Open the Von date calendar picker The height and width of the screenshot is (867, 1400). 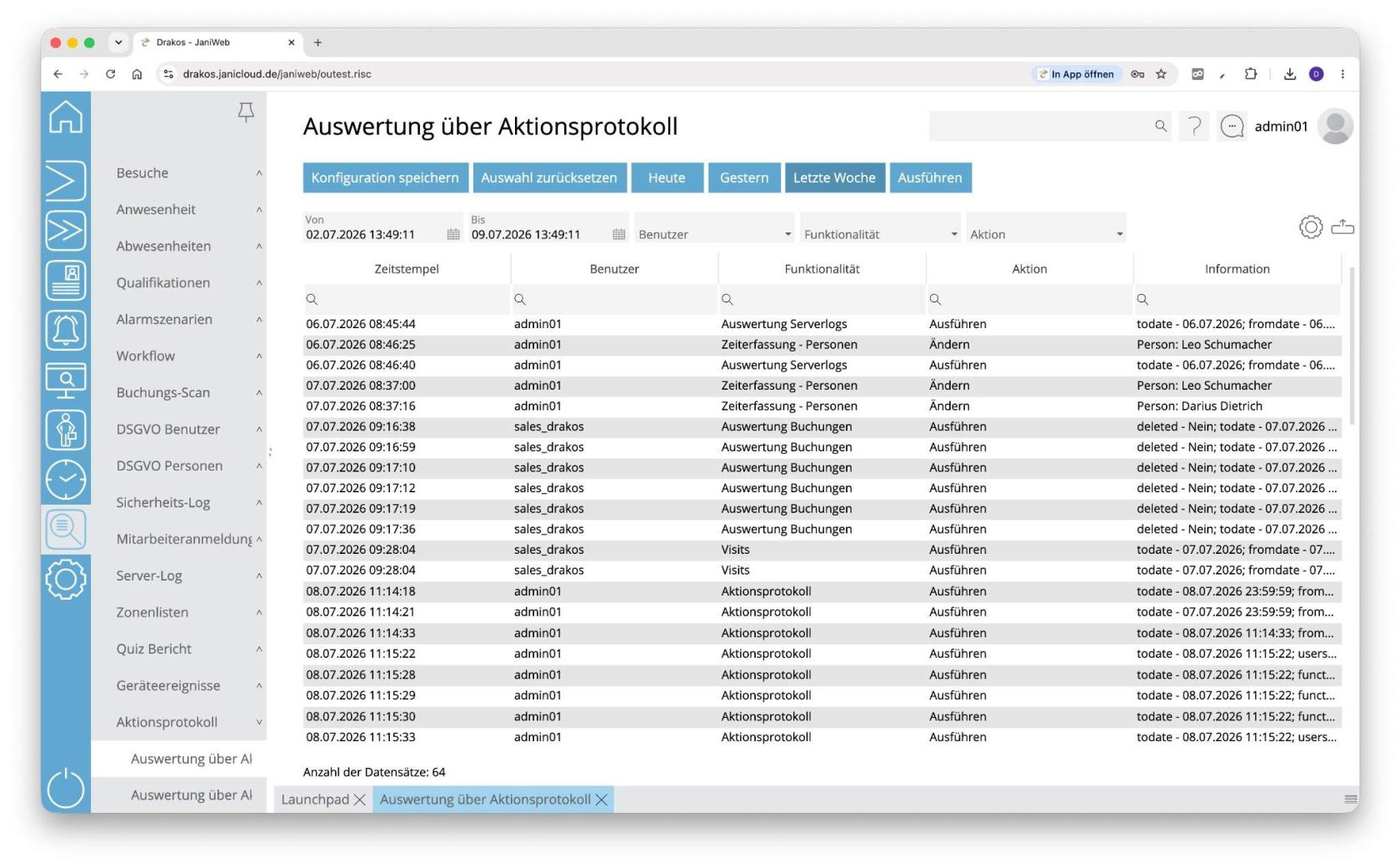pos(453,235)
